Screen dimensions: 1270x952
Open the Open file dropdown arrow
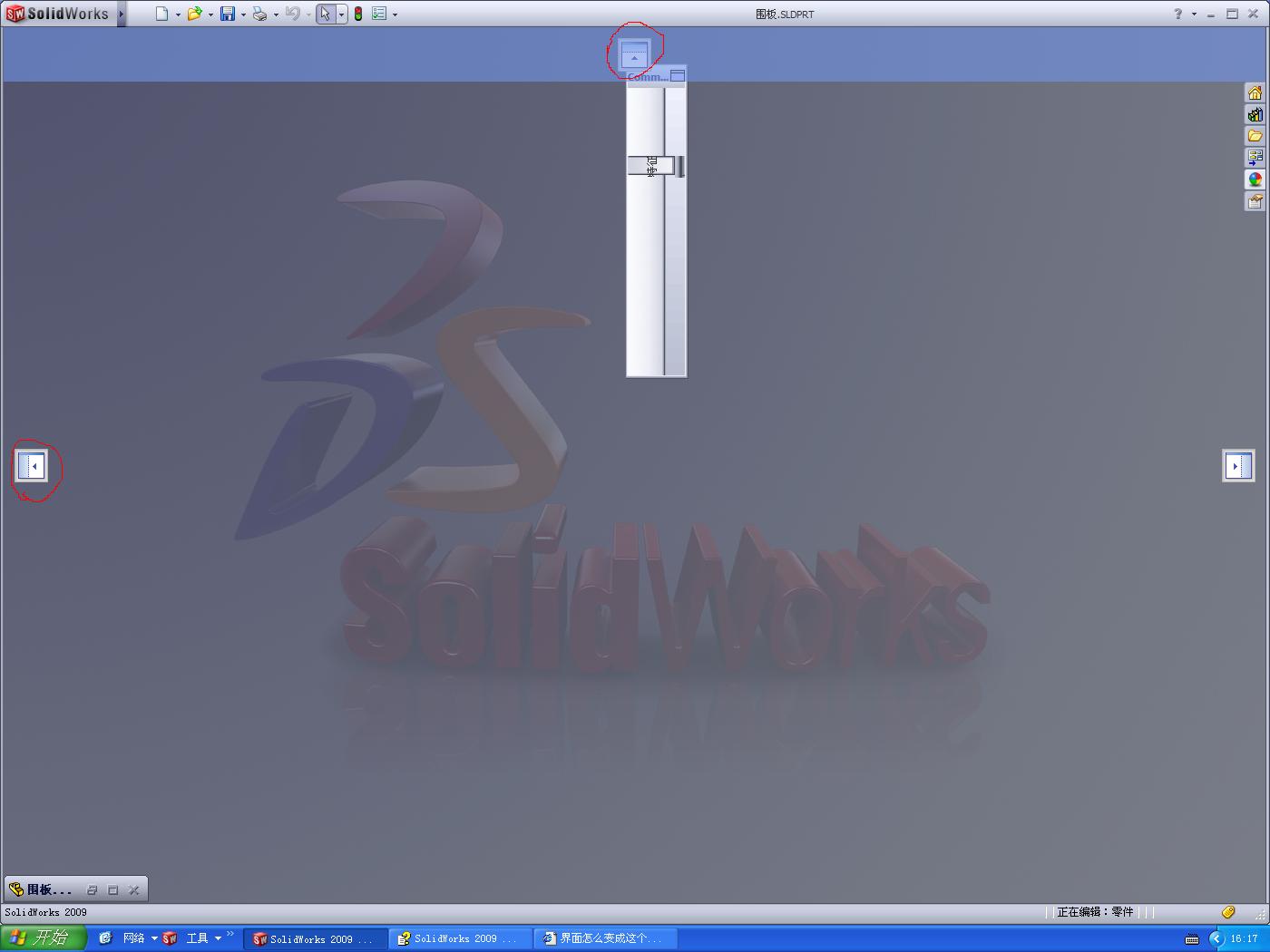point(210,15)
